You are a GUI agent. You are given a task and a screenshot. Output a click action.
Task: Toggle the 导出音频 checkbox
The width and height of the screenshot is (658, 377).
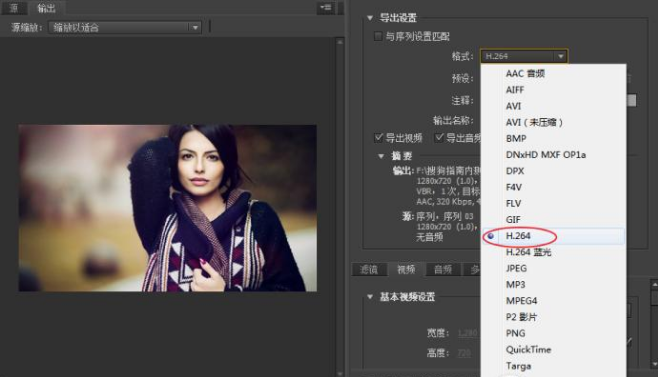pos(439,137)
